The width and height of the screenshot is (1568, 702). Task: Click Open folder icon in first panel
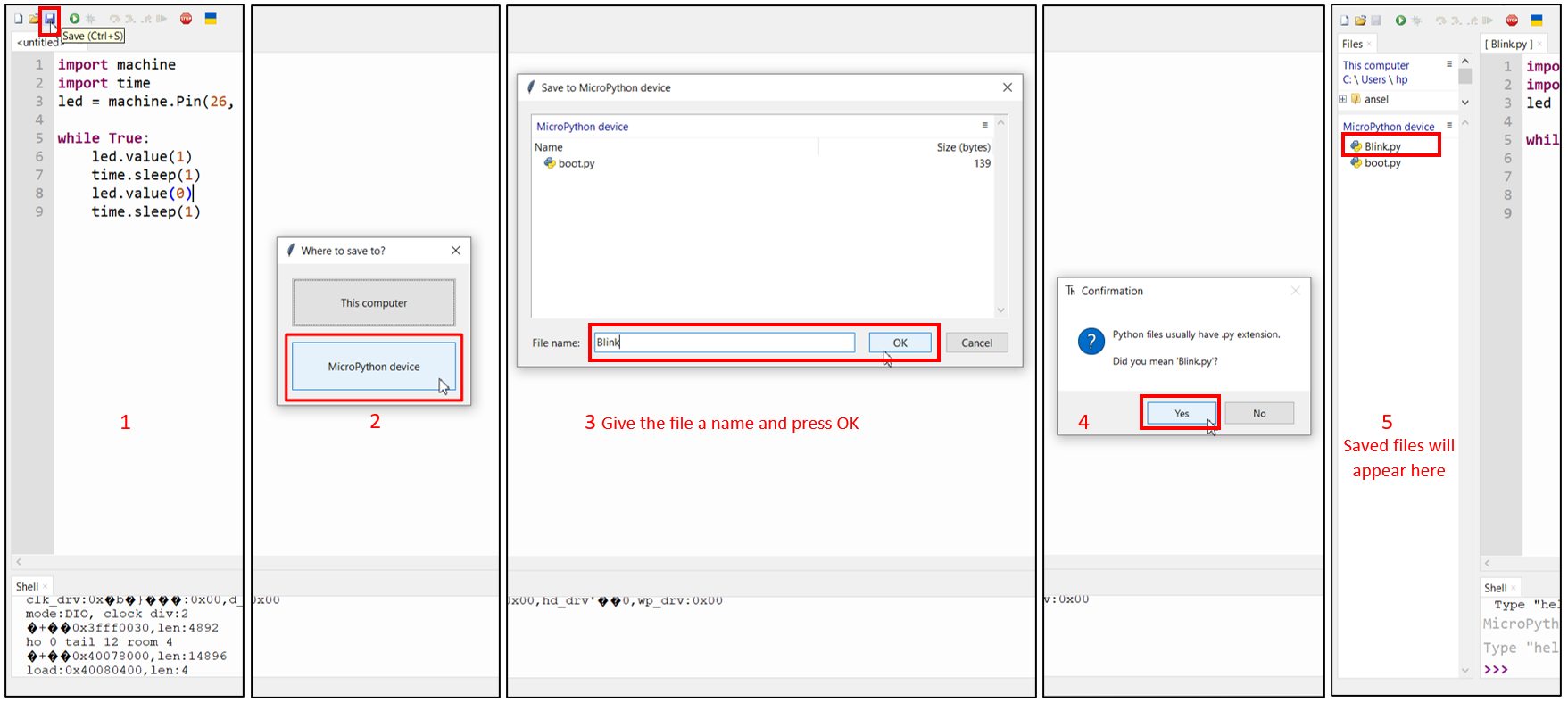pyautogui.click(x=34, y=19)
